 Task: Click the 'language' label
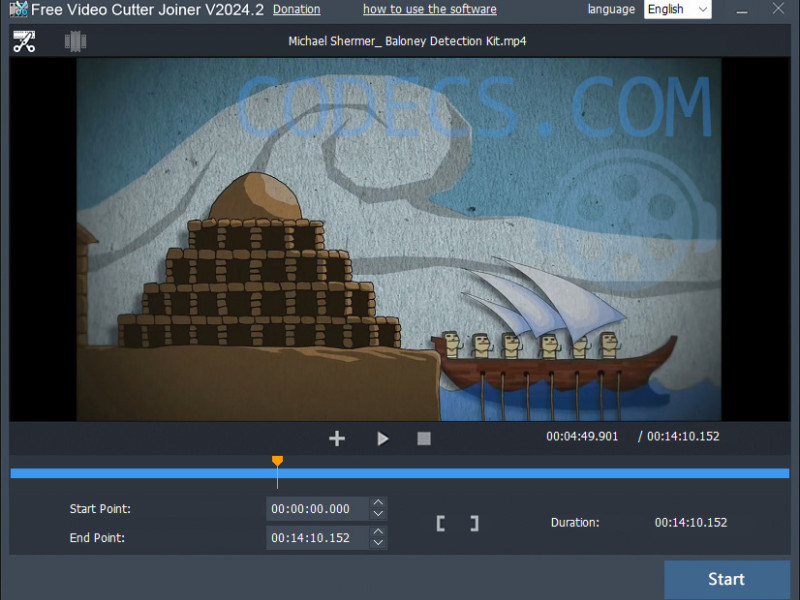pos(611,9)
